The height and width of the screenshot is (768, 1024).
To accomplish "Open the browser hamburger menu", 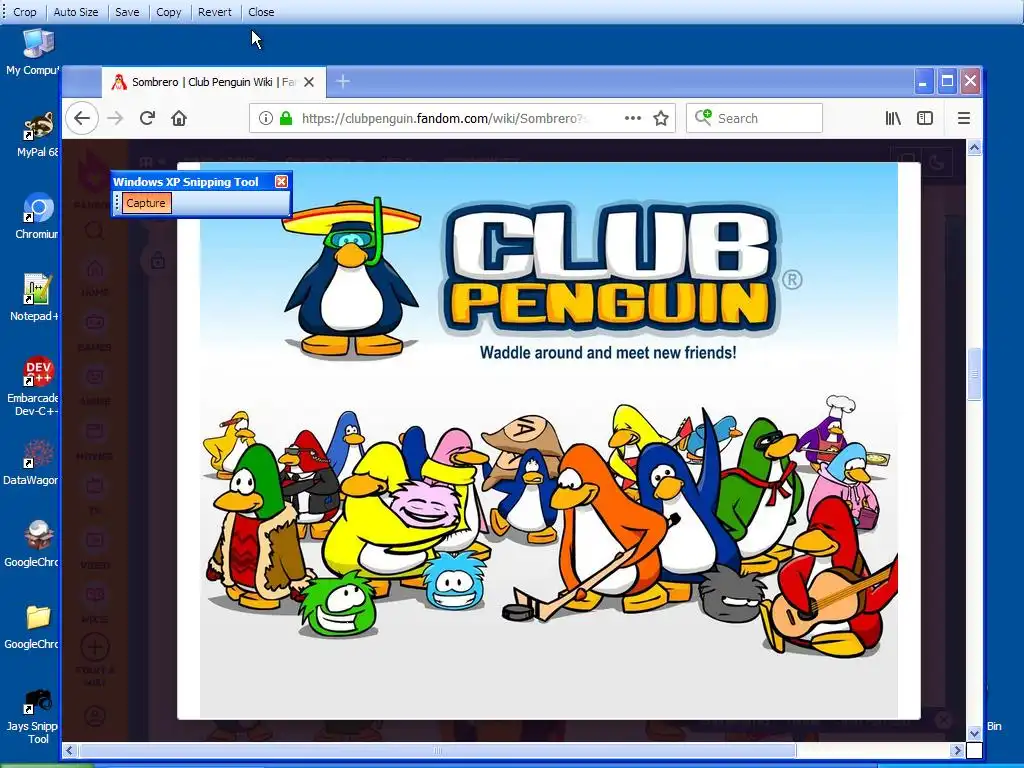I will [x=964, y=118].
